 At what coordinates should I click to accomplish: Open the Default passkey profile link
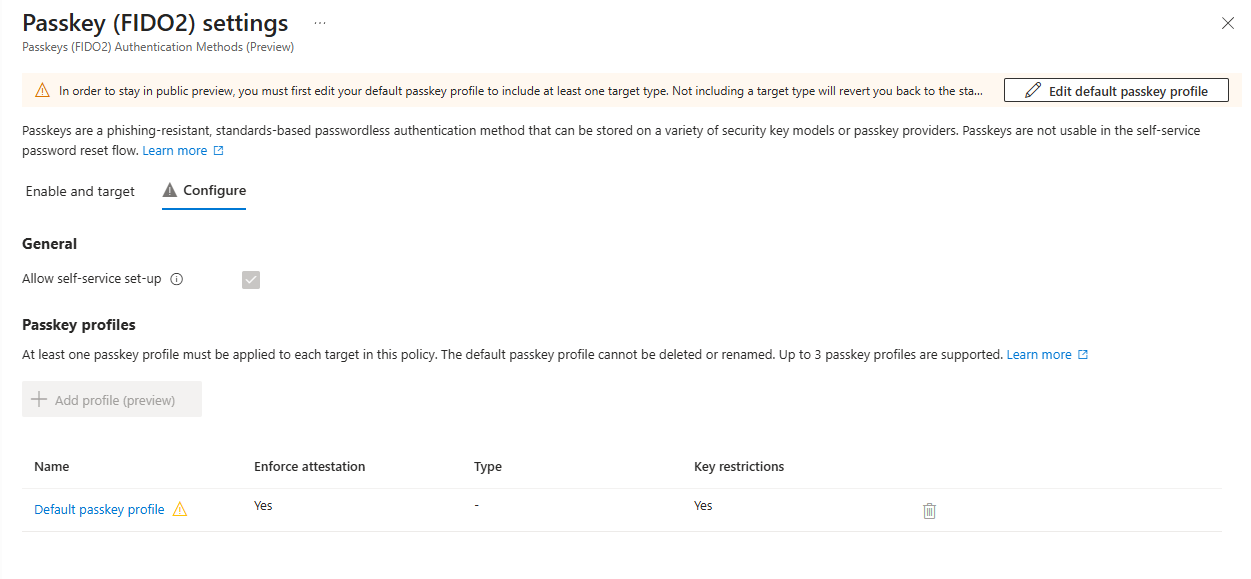point(98,509)
